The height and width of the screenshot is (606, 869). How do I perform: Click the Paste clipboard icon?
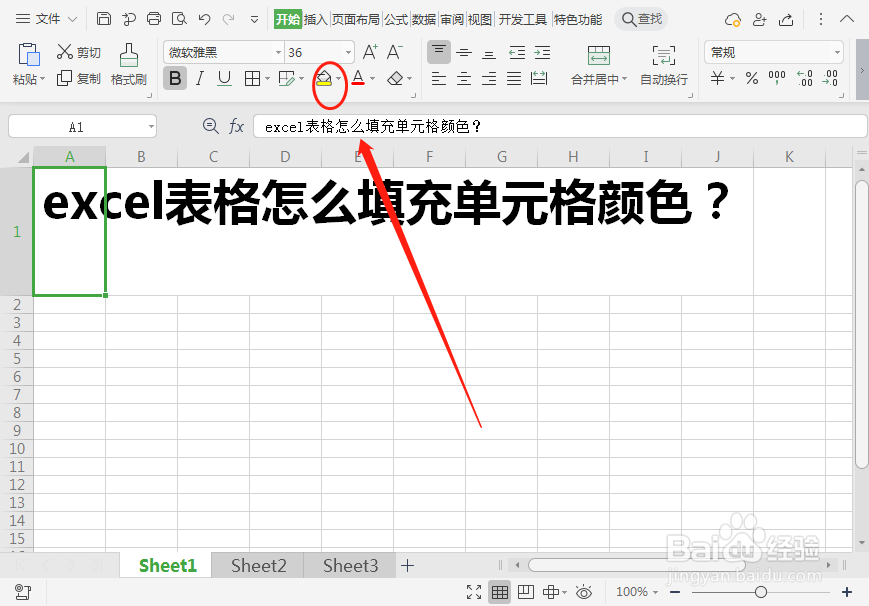29,55
